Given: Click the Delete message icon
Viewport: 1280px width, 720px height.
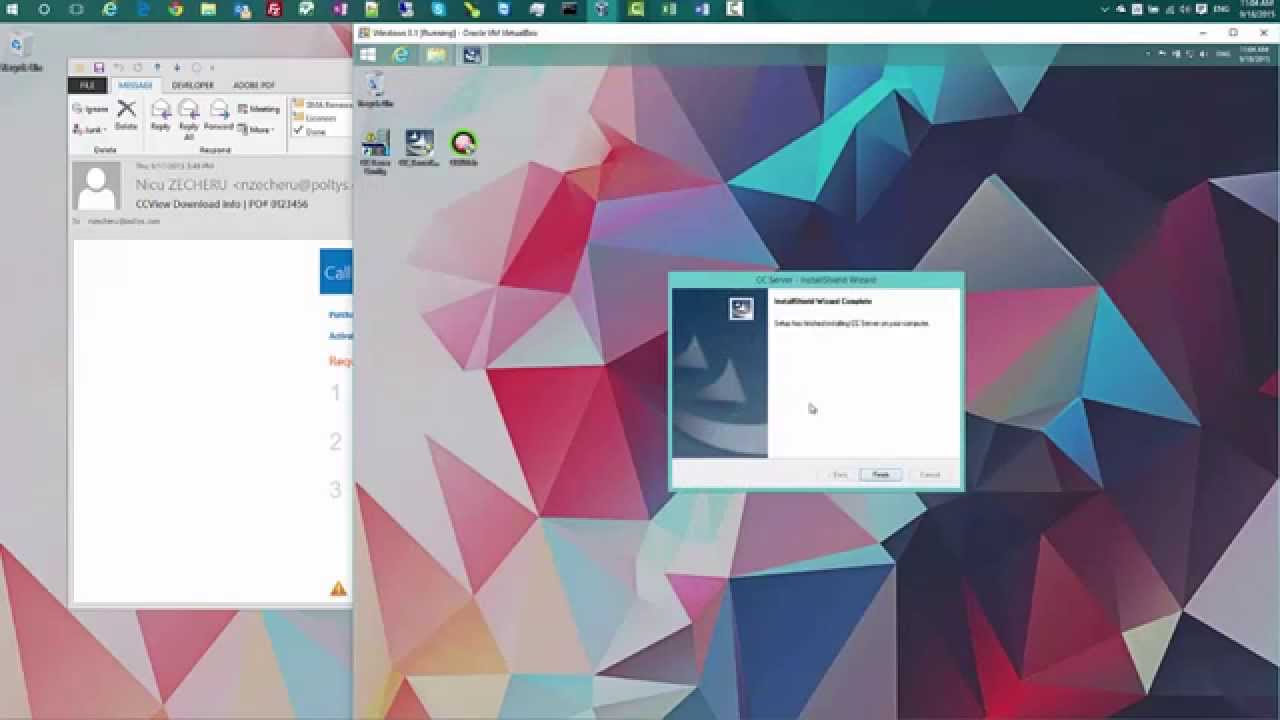Looking at the screenshot, I should (126, 116).
